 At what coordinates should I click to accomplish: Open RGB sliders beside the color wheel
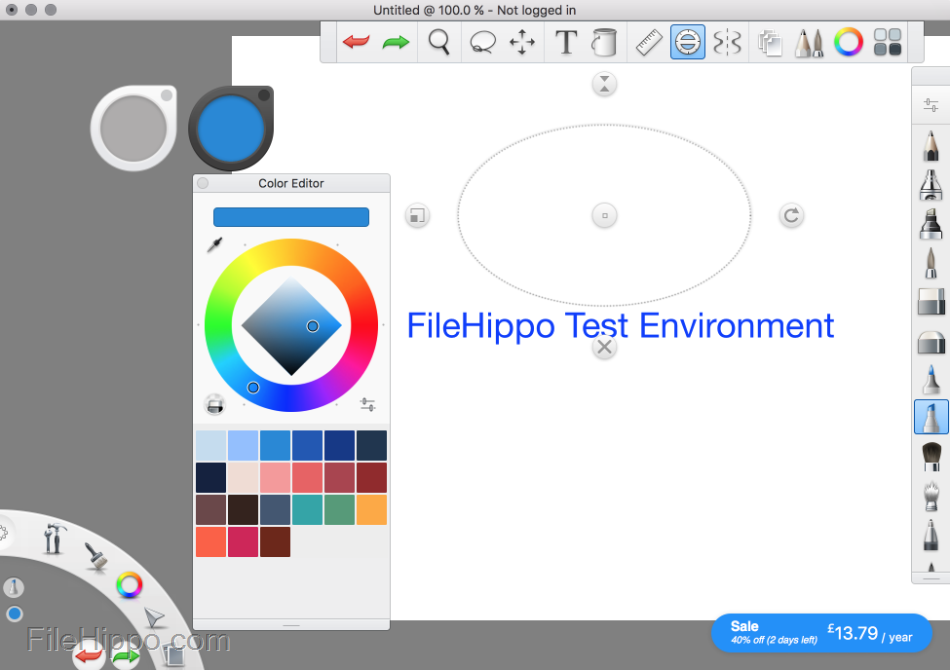pos(367,404)
